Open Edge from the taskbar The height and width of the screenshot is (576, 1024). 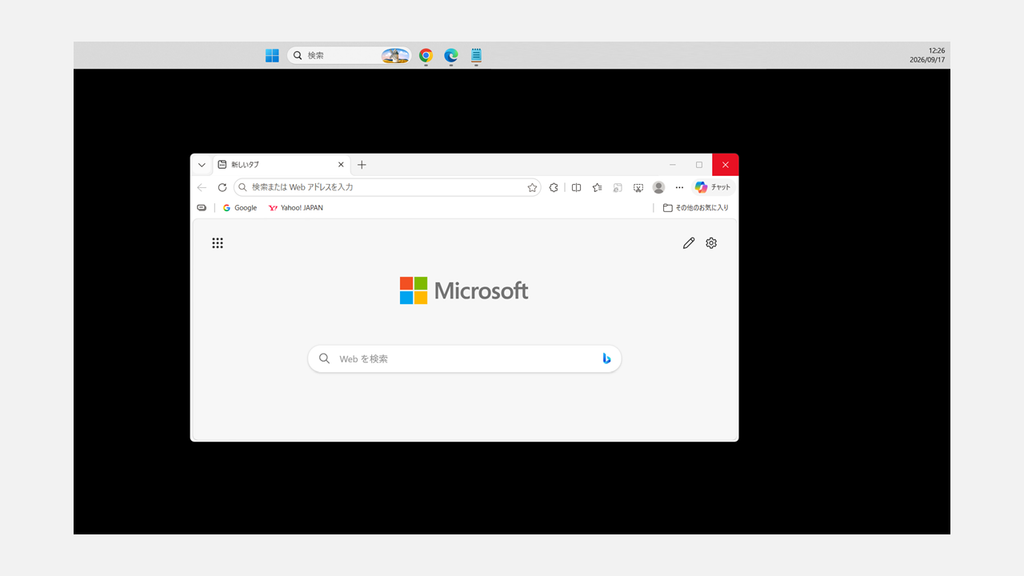click(451, 56)
